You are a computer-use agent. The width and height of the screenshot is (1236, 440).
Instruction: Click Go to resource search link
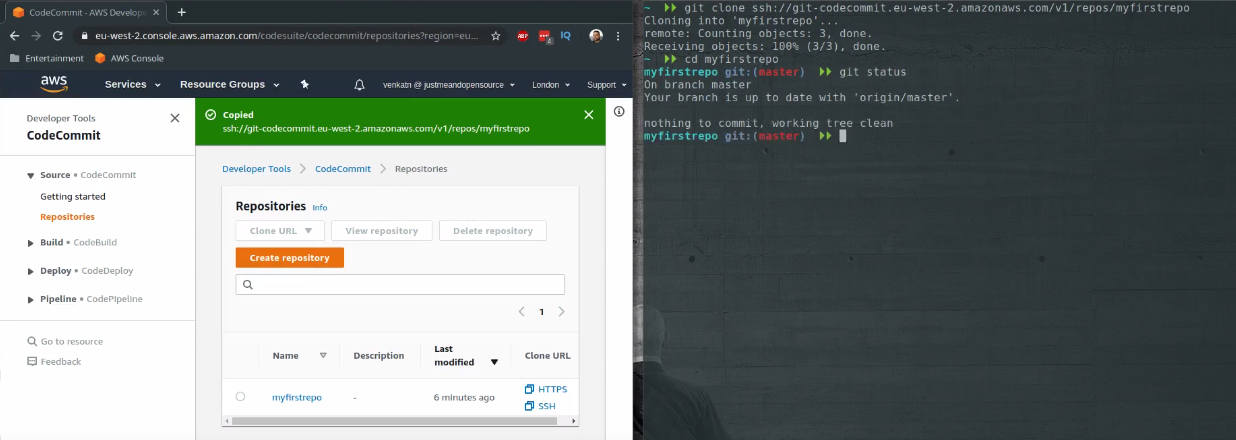[x=66, y=341]
